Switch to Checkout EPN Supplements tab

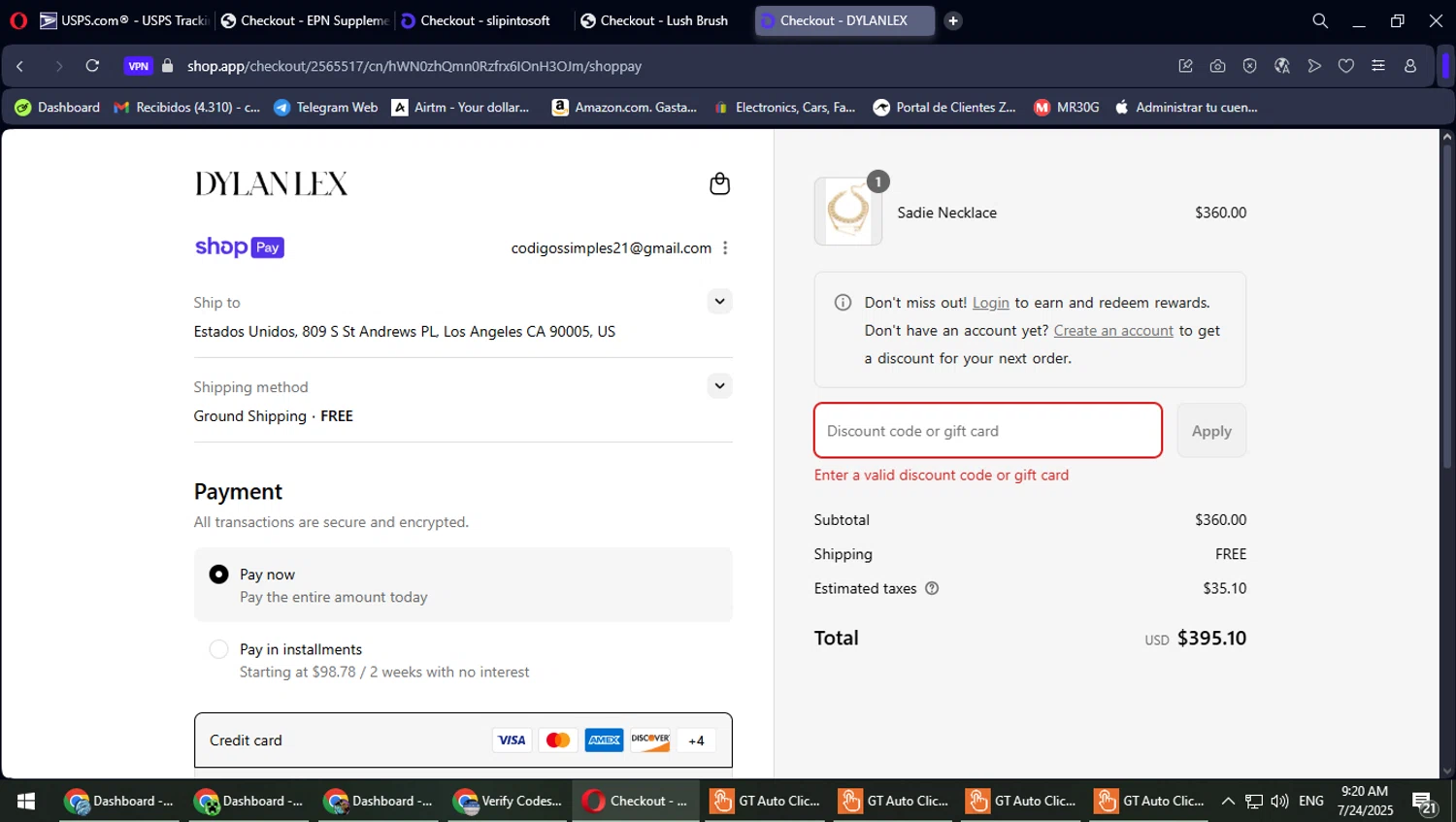[x=304, y=20]
